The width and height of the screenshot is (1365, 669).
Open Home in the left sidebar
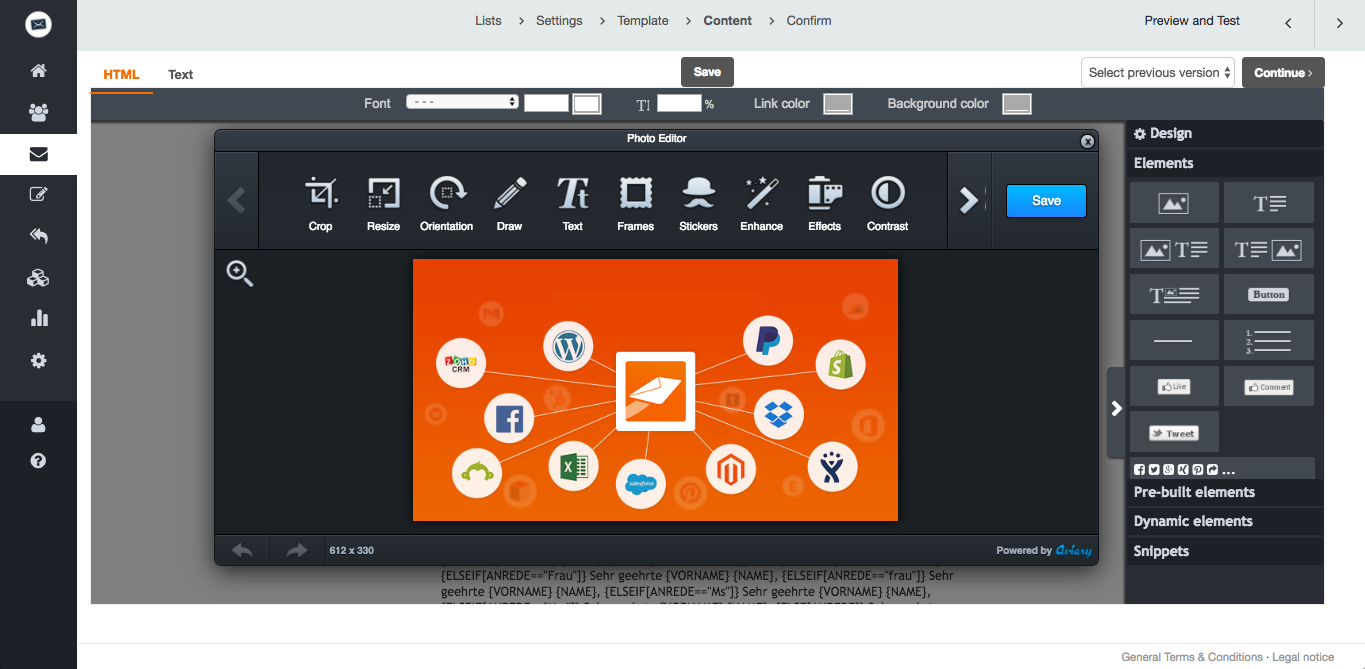point(38,71)
